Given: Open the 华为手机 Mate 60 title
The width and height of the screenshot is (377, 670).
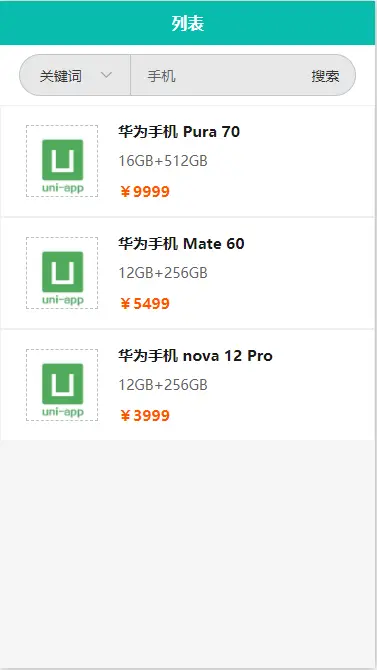Looking at the screenshot, I should pyautogui.click(x=181, y=244).
